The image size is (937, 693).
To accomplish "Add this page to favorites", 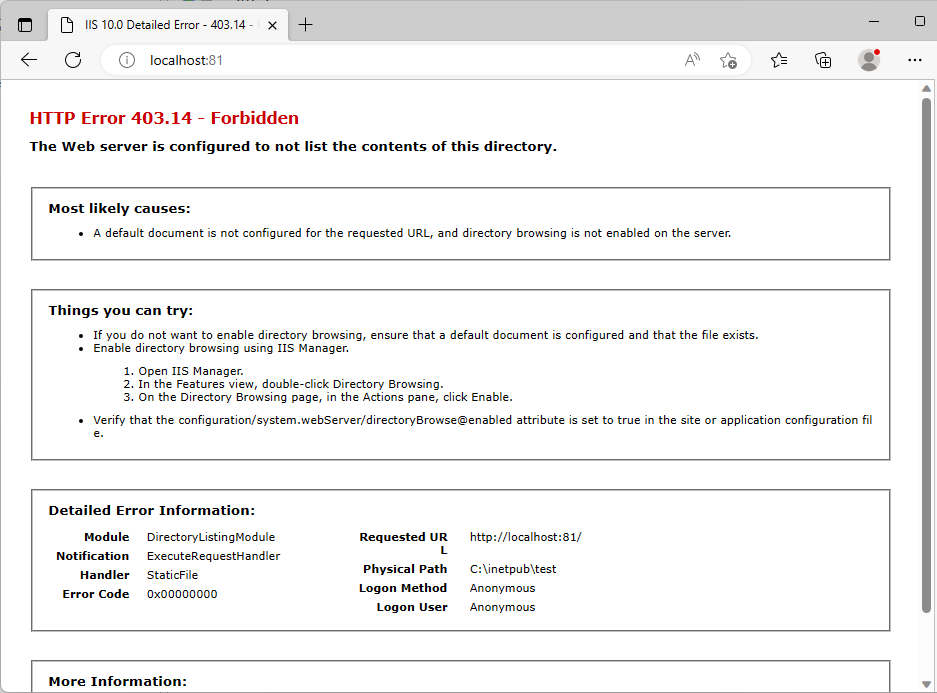I will 728,60.
